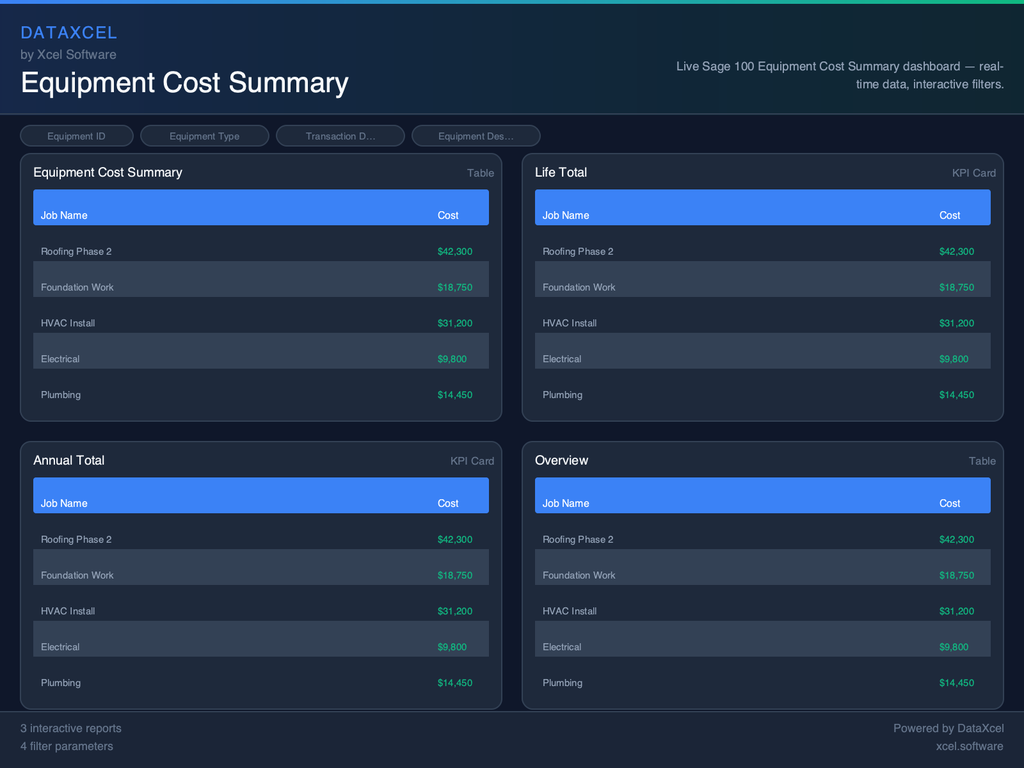Image resolution: width=1024 pixels, height=768 pixels.
Task: Click the 3 interactive reports text
Action: point(70,728)
